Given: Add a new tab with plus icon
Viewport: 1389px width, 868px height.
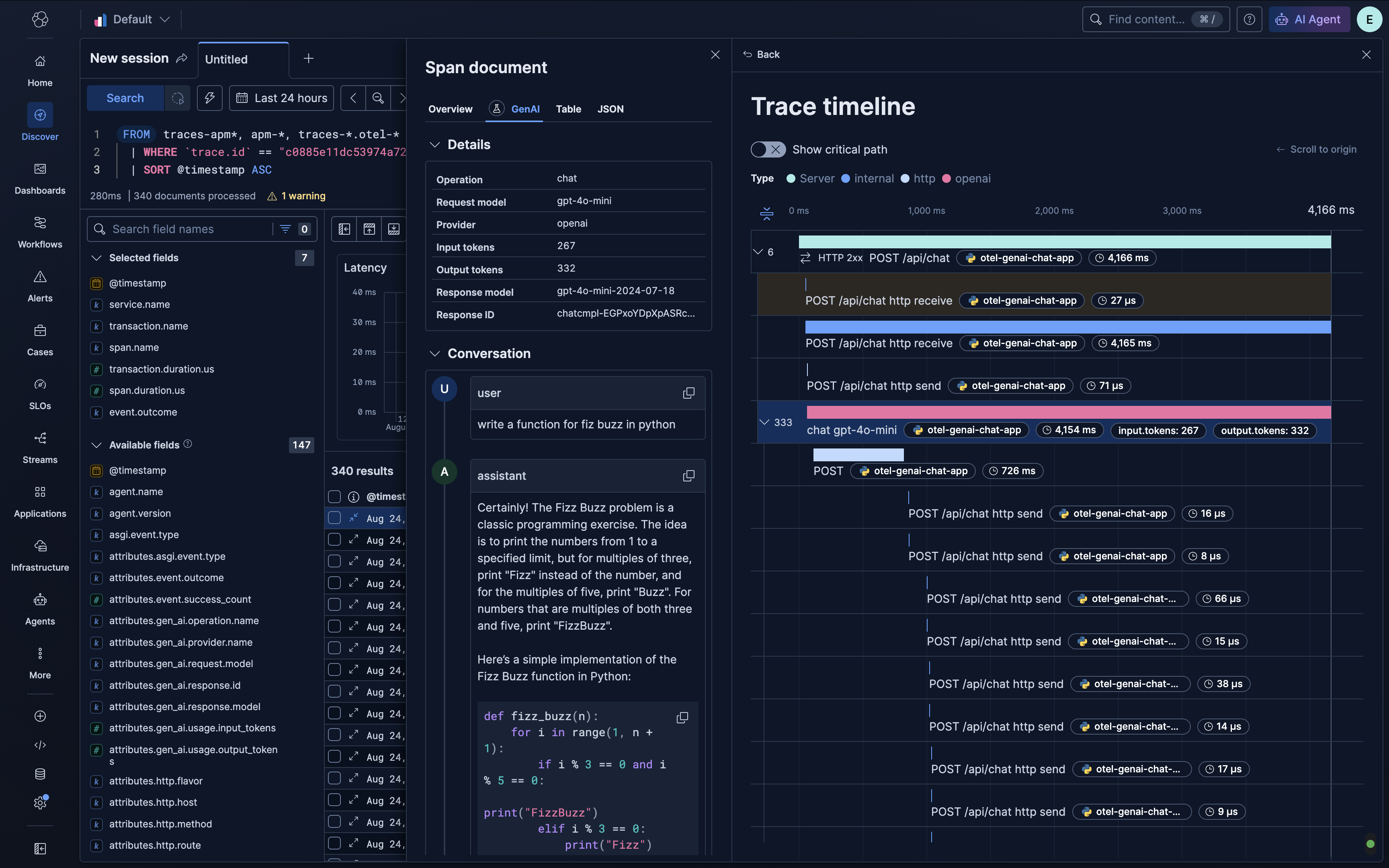Looking at the screenshot, I should 308,59.
